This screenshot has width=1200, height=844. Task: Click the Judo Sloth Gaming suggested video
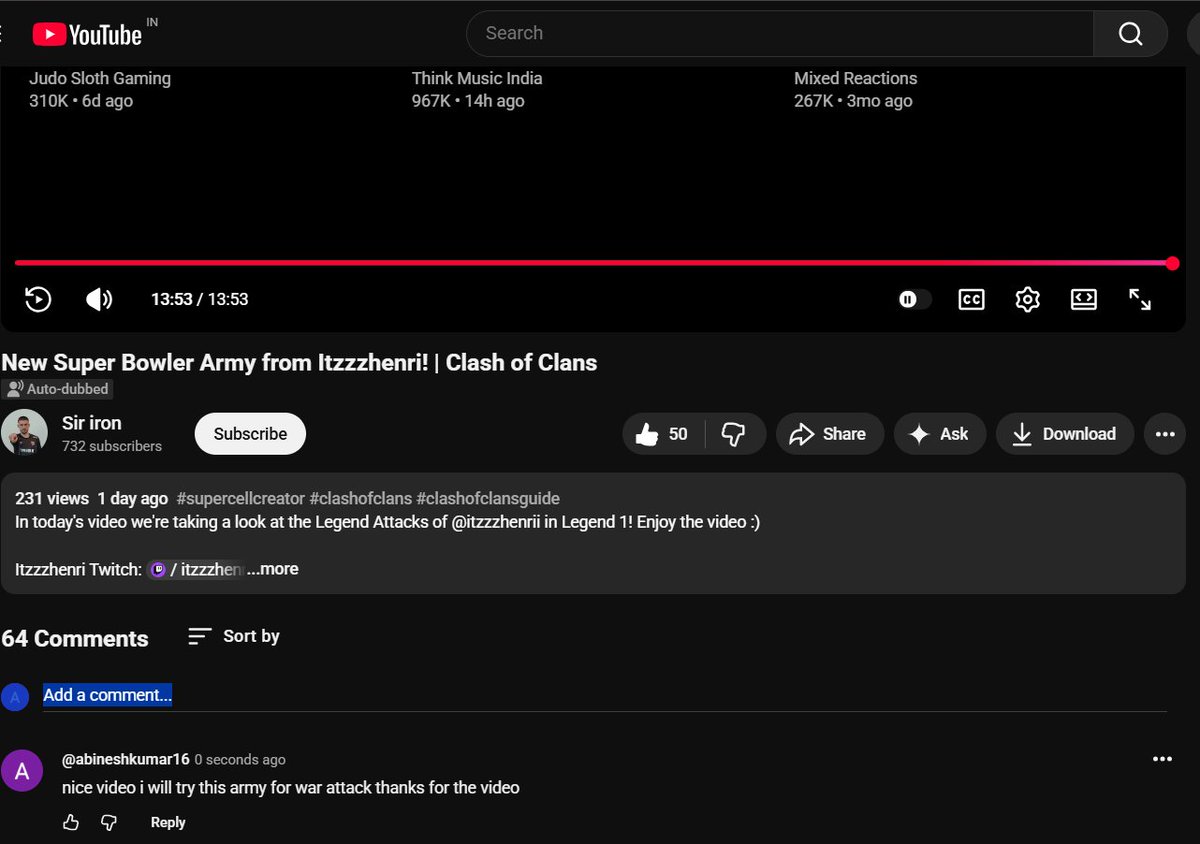coord(100,78)
